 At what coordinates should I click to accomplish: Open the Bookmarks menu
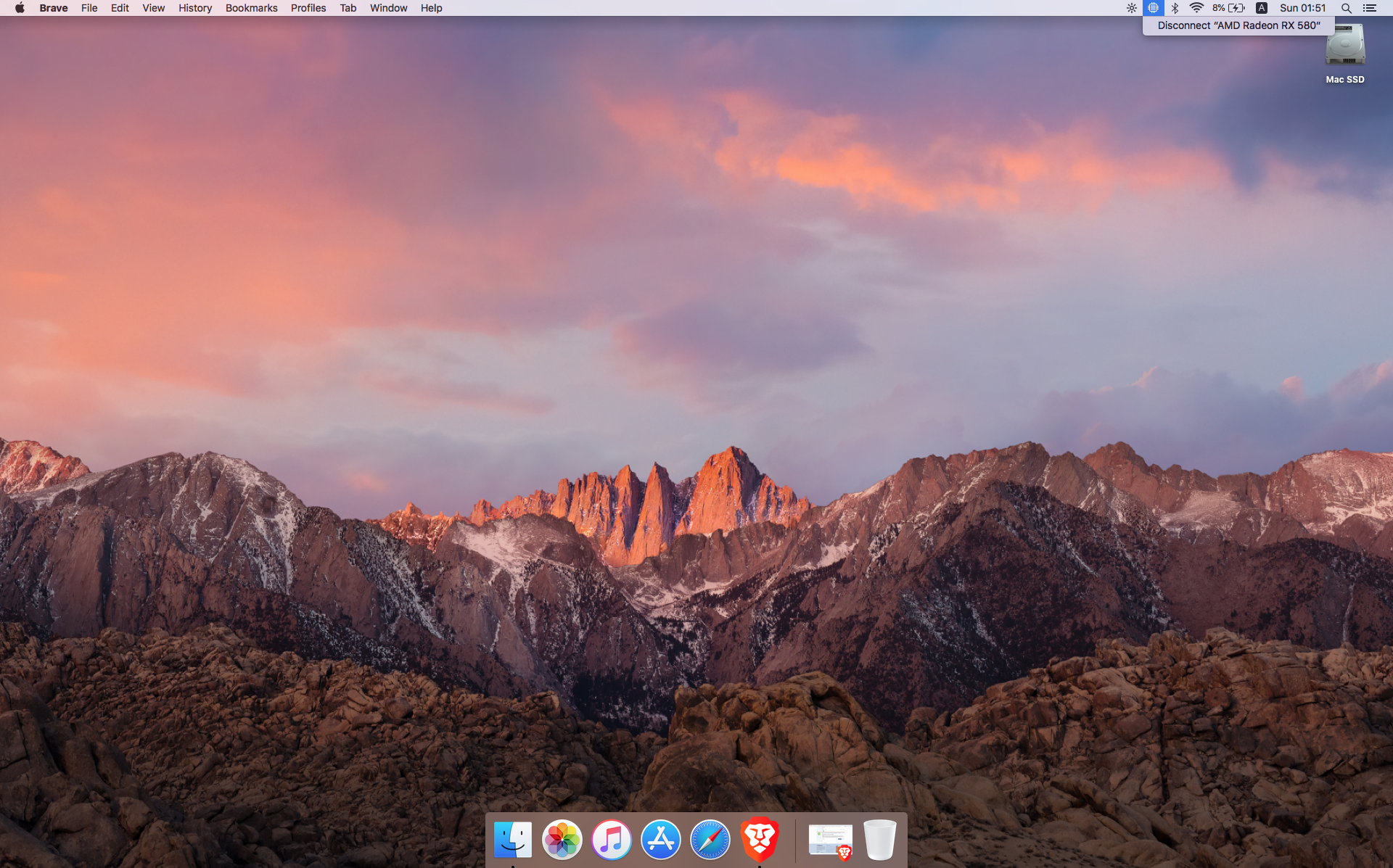point(251,8)
